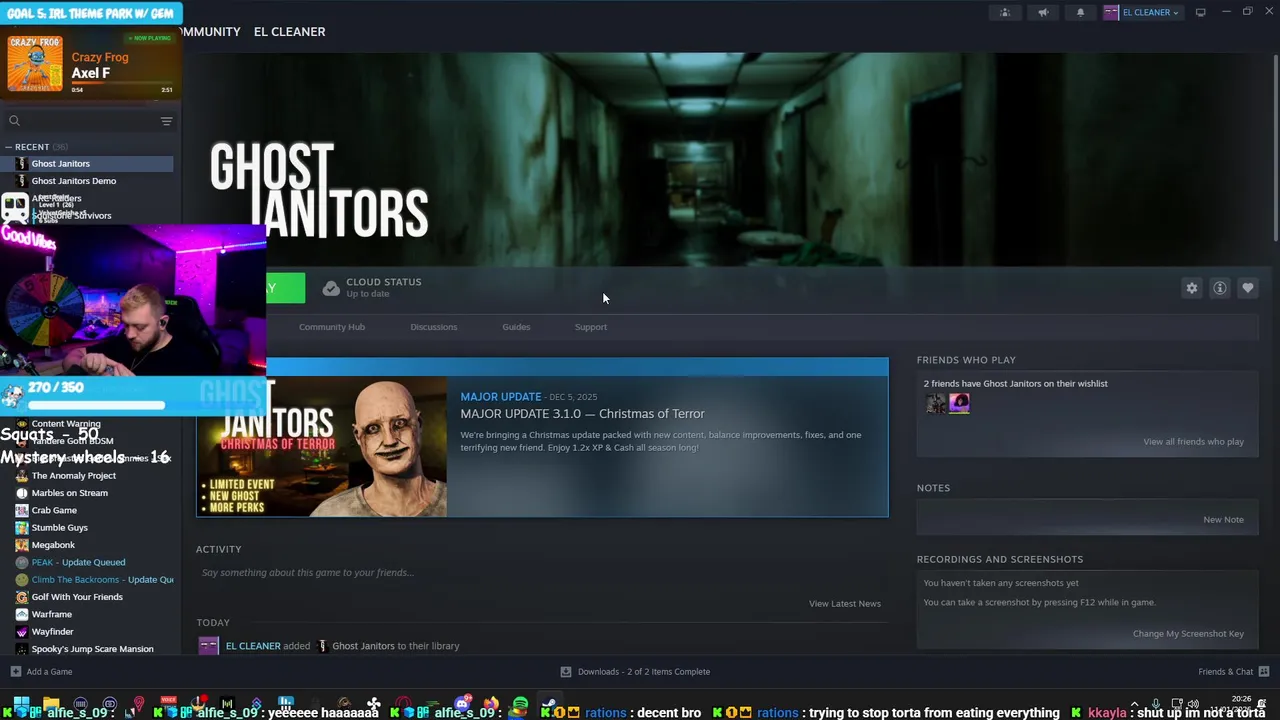Click the green Play button
Viewport: 1280px width, 720px height.
pyautogui.click(x=285, y=288)
